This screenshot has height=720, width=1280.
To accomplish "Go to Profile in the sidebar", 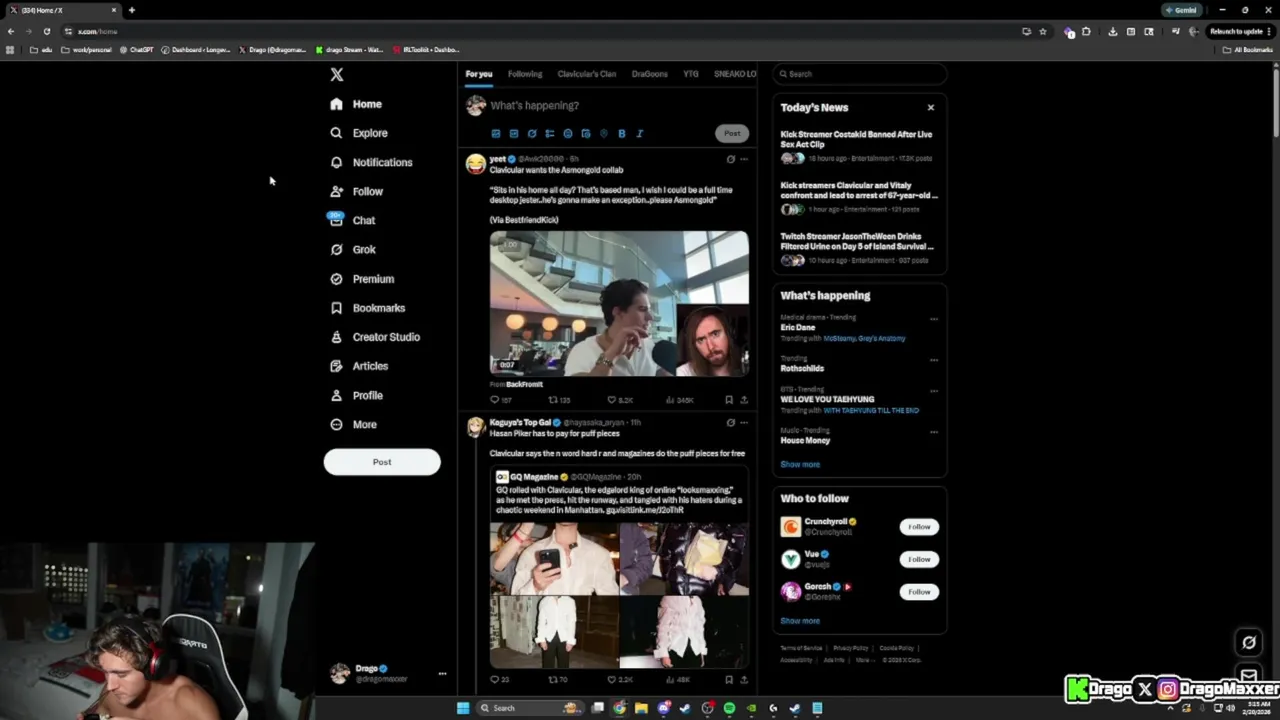I will coord(356,395).
